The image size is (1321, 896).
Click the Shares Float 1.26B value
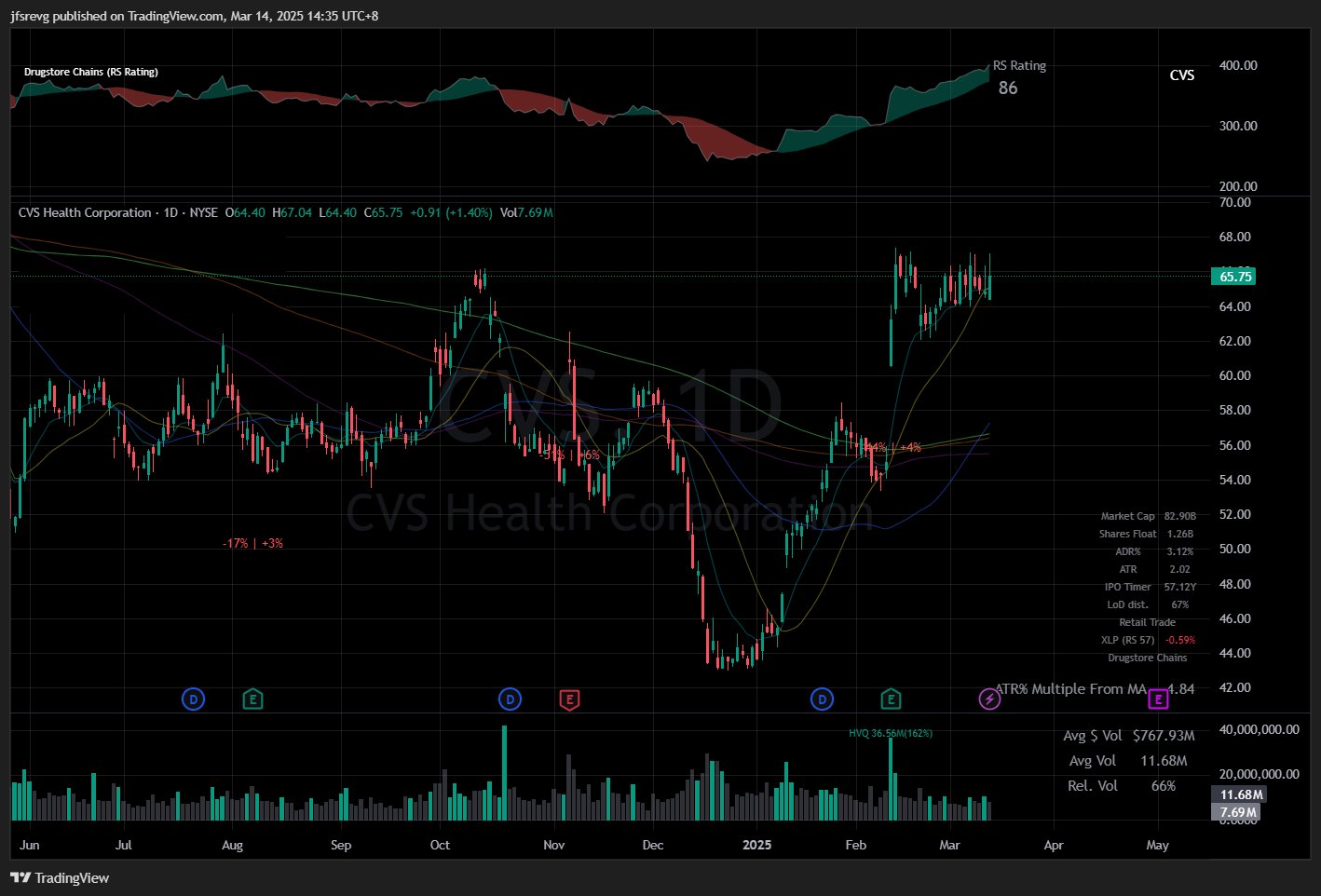(1179, 534)
